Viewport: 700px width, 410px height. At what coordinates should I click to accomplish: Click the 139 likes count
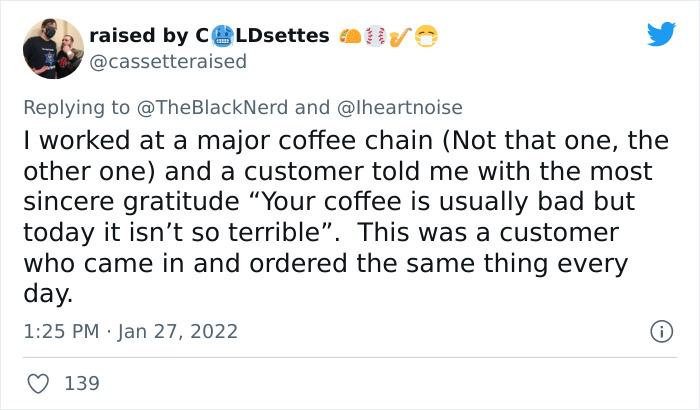click(x=82, y=384)
